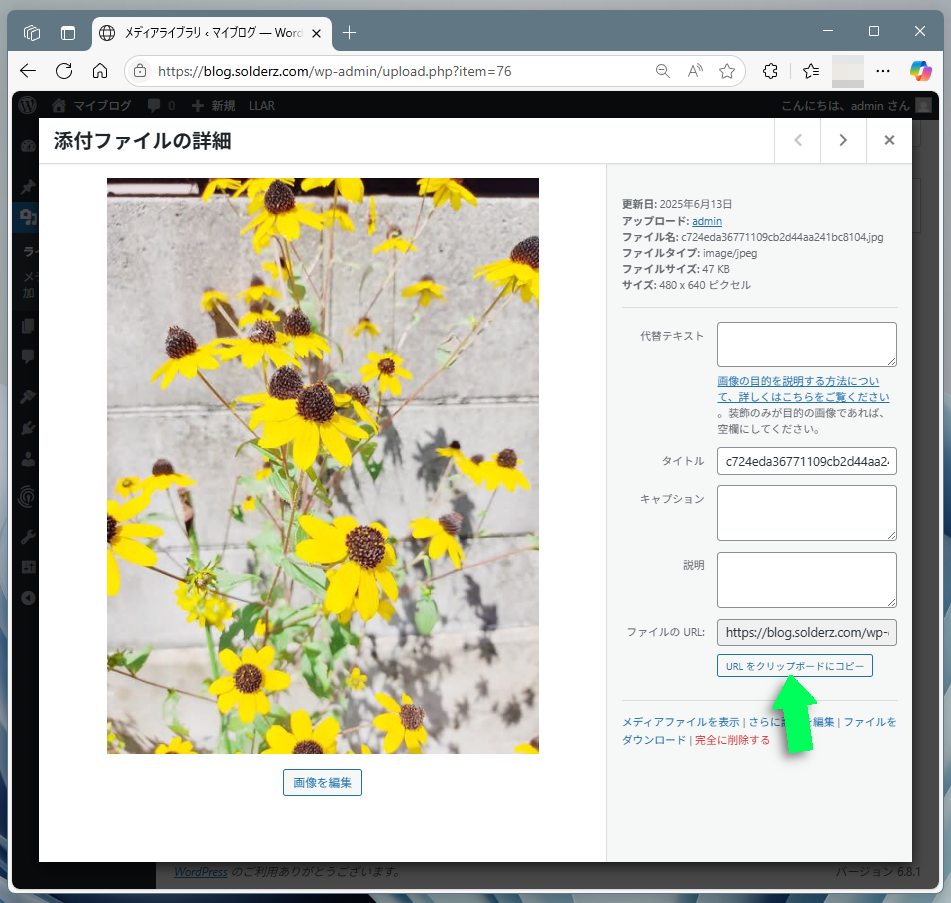This screenshot has height=903, width=951.
Task: Open the new tab plus button
Action: coord(349,32)
